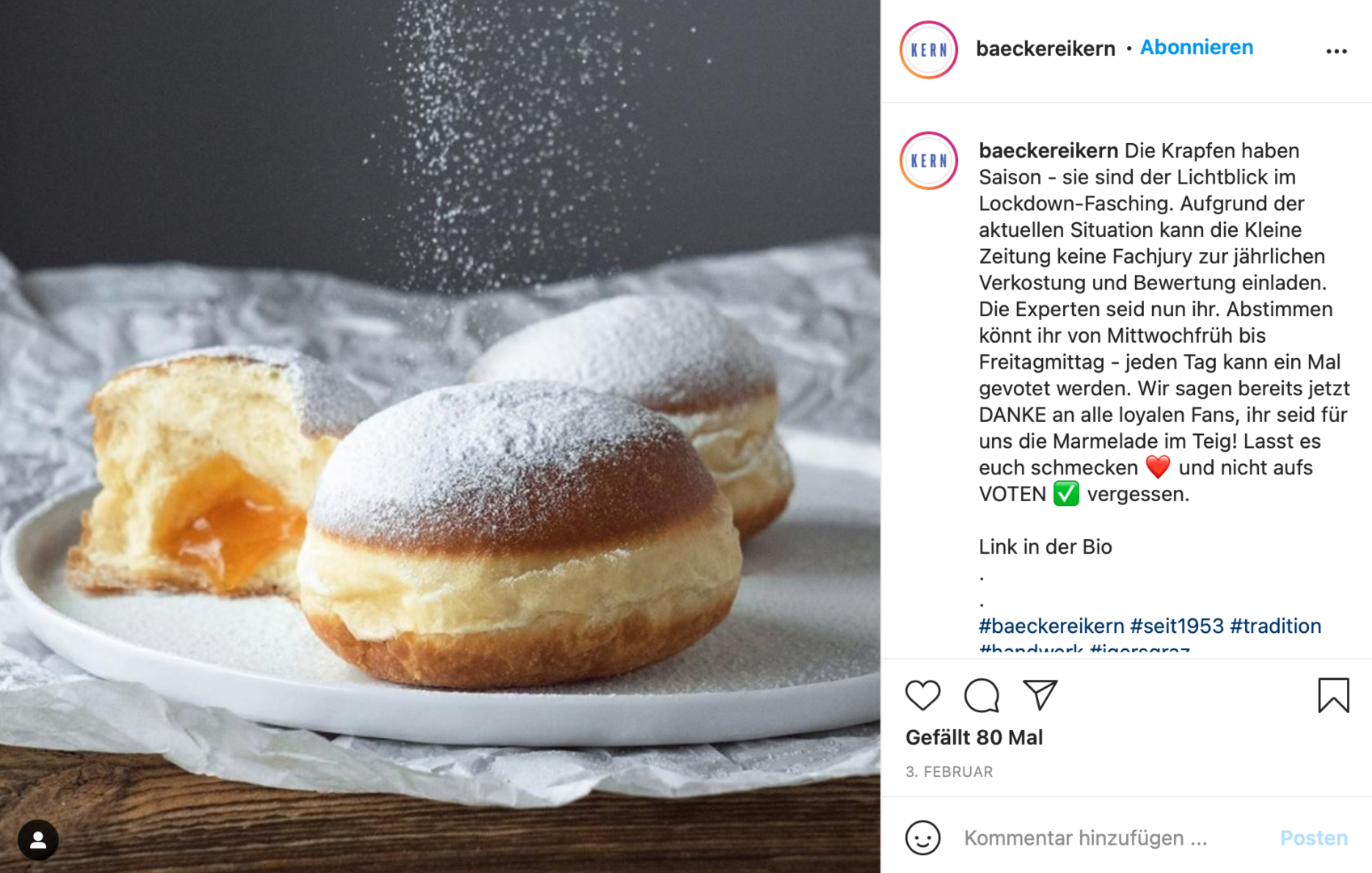Open the #baeckereikern hashtag
Viewport: 1372px width, 873px height.
point(1051,626)
